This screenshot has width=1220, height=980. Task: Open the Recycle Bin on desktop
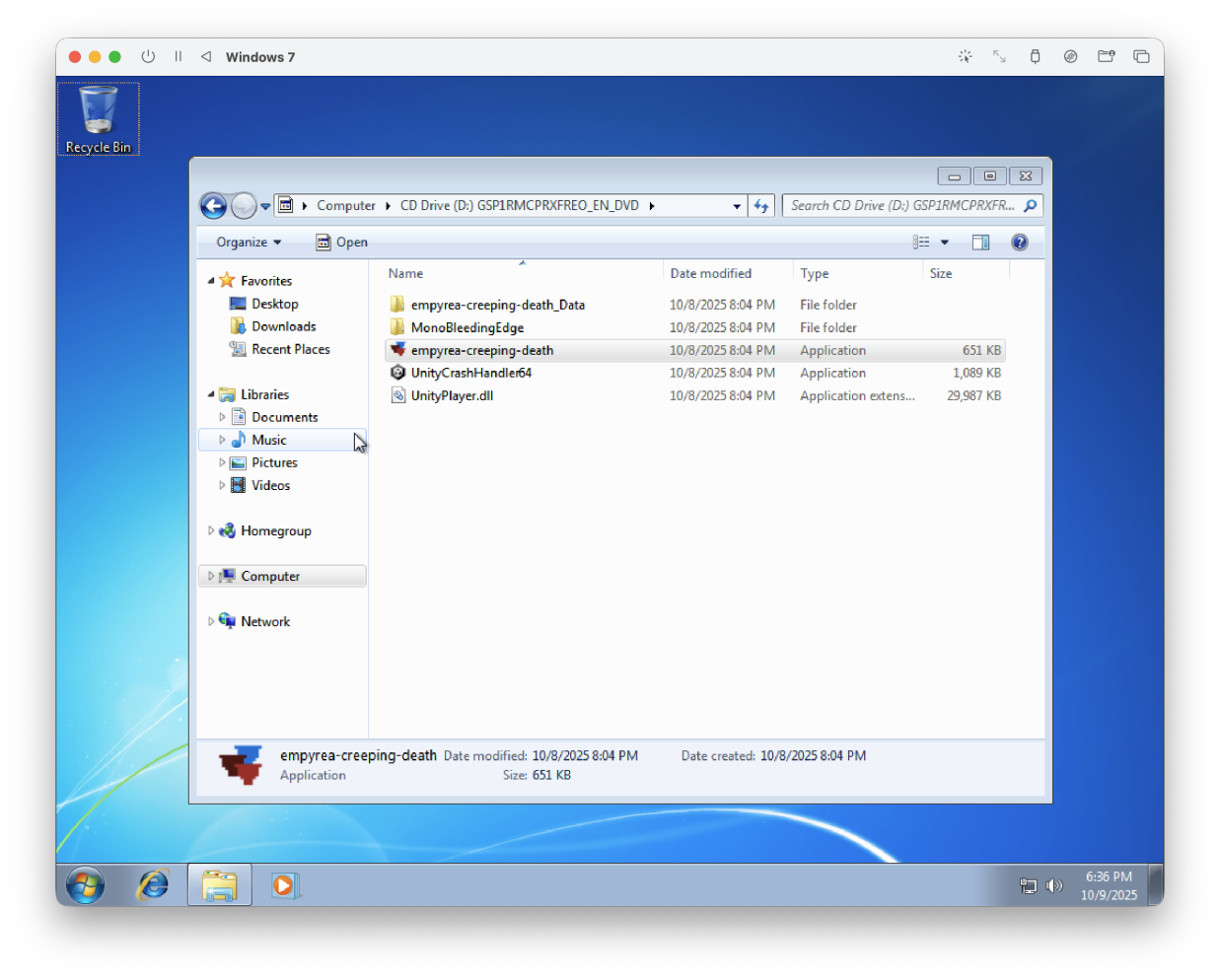tap(98, 118)
